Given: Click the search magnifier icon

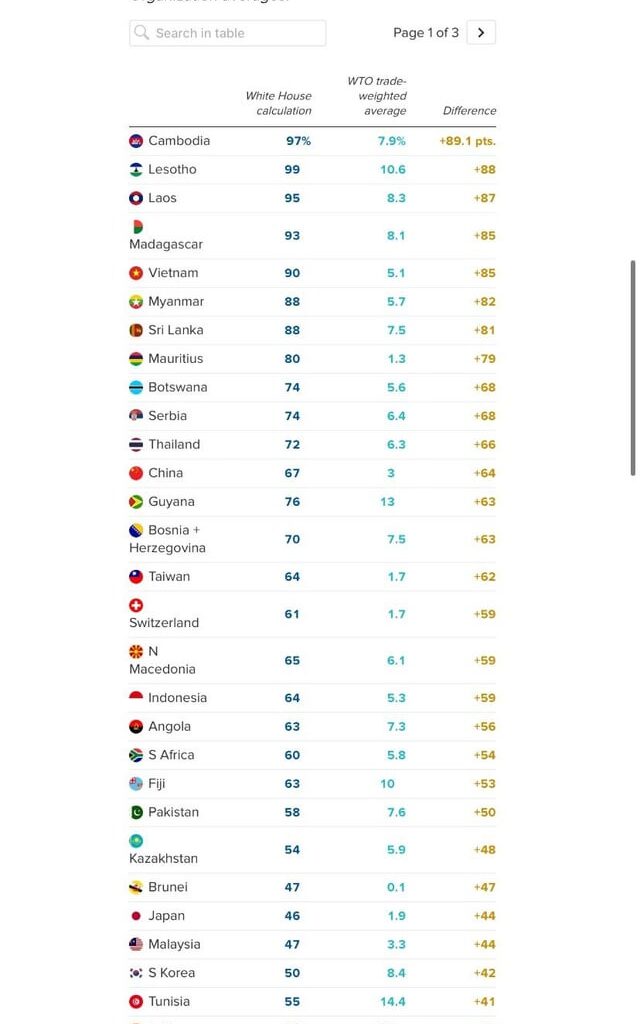Looking at the screenshot, I should click(142, 33).
